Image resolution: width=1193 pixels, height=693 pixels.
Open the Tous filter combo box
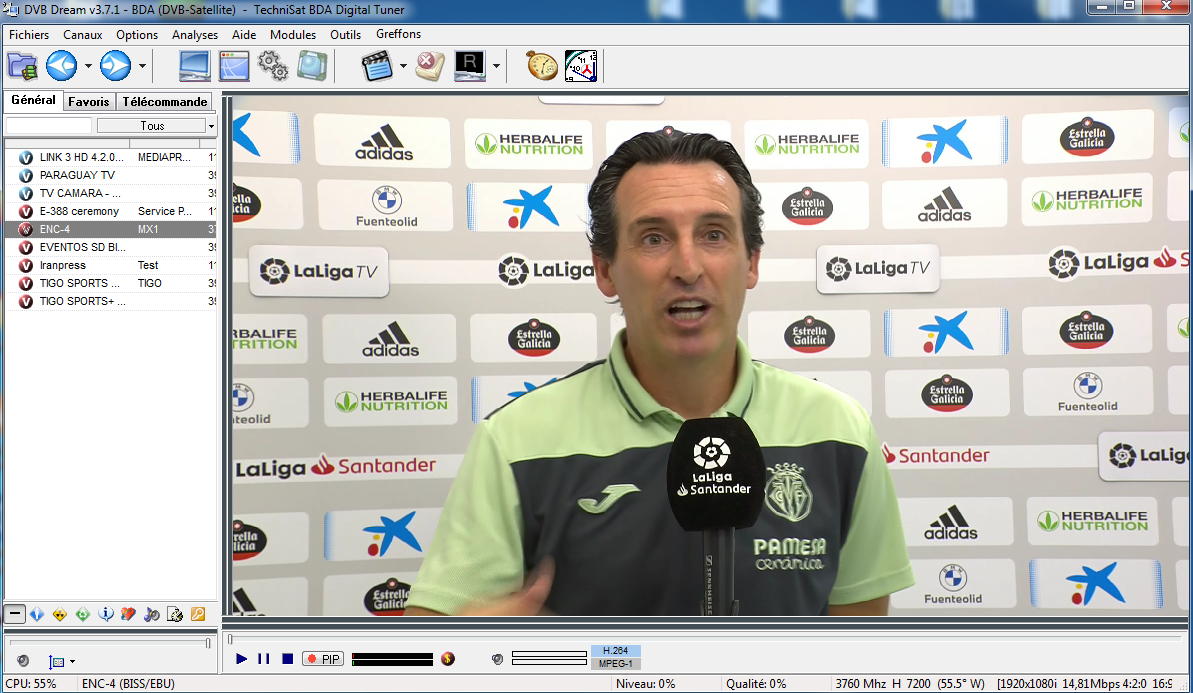tap(156, 126)
